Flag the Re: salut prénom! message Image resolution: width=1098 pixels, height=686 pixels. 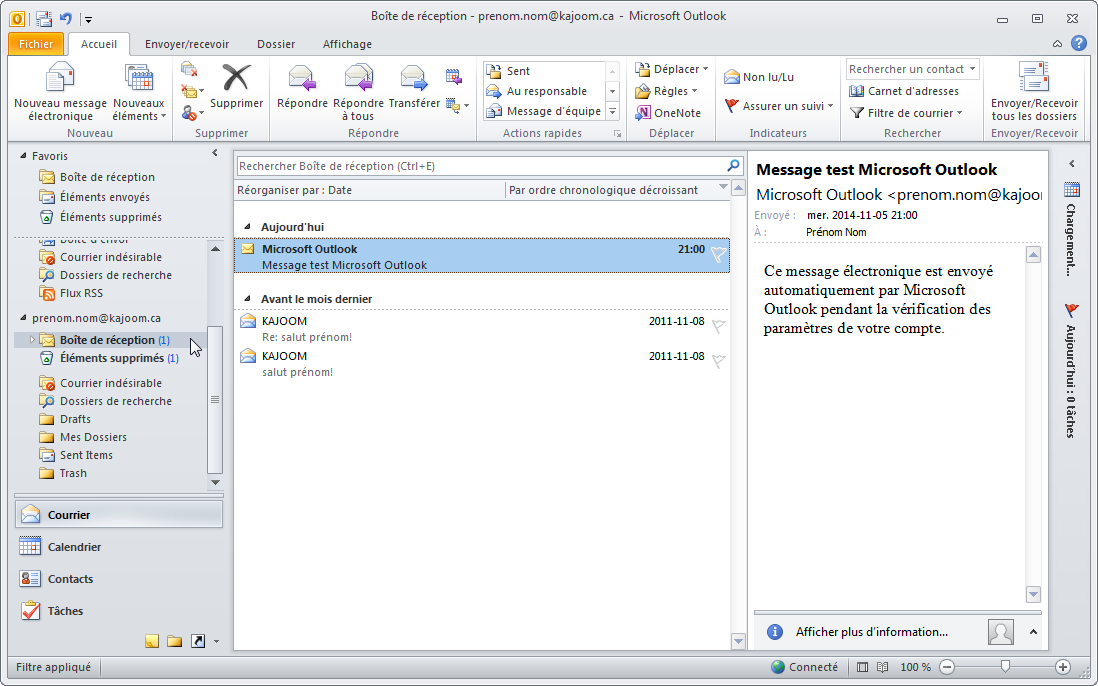coord(718,326)
